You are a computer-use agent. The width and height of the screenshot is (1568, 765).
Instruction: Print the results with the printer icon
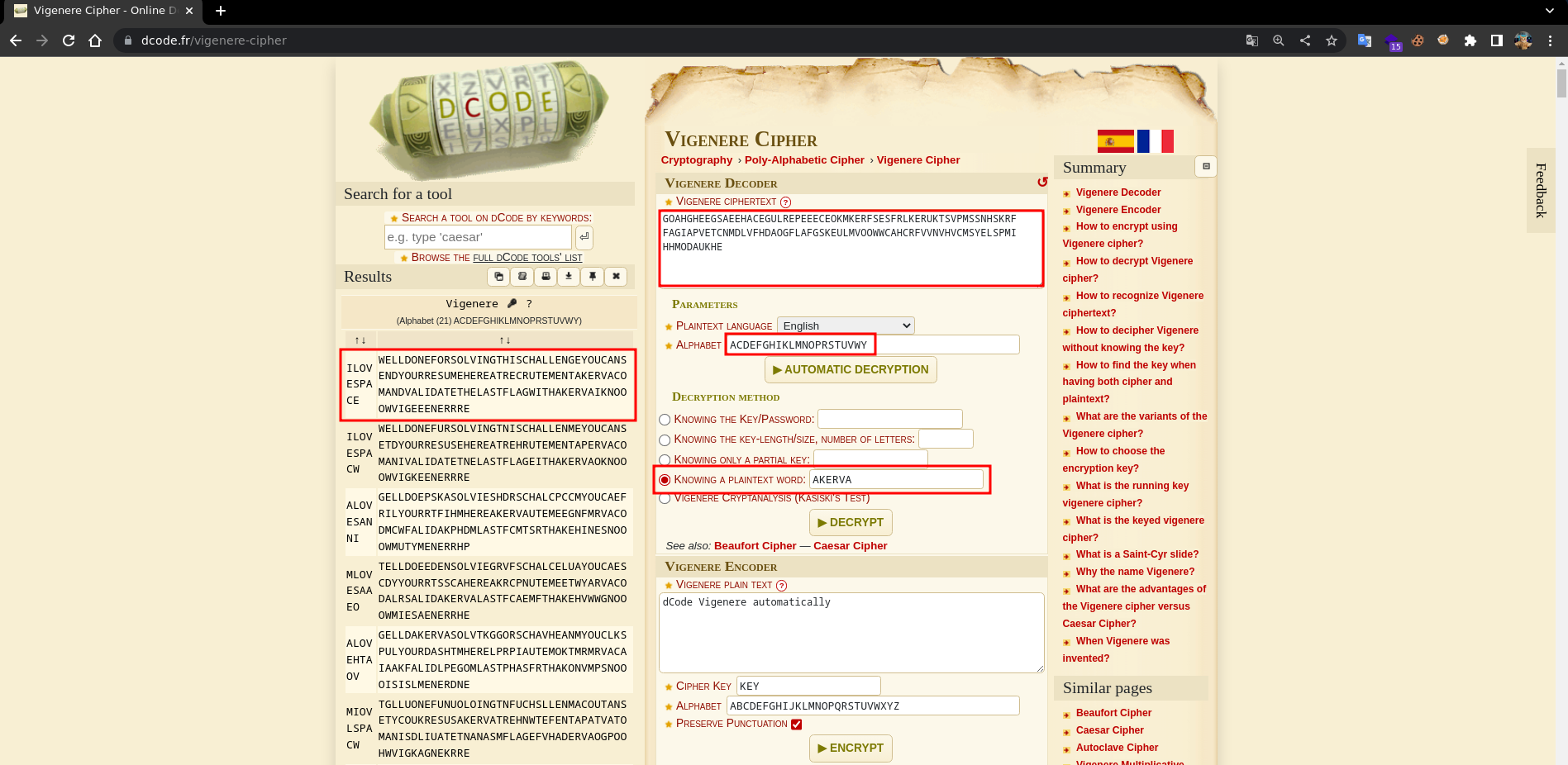[x=546, y=277]
